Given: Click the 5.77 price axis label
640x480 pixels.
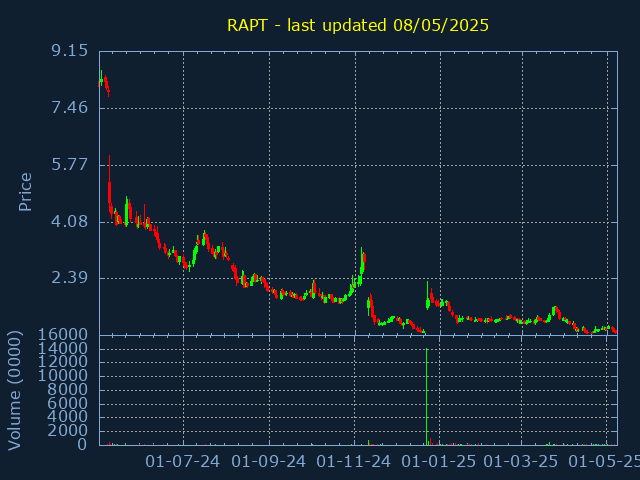Looking at the screenshot, I should point(69,164).
